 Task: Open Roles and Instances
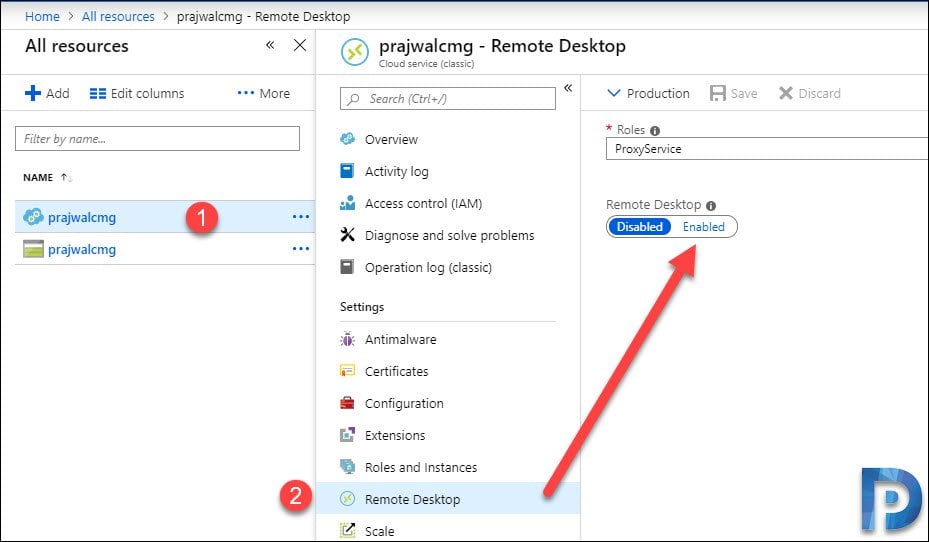pos(421,467)
